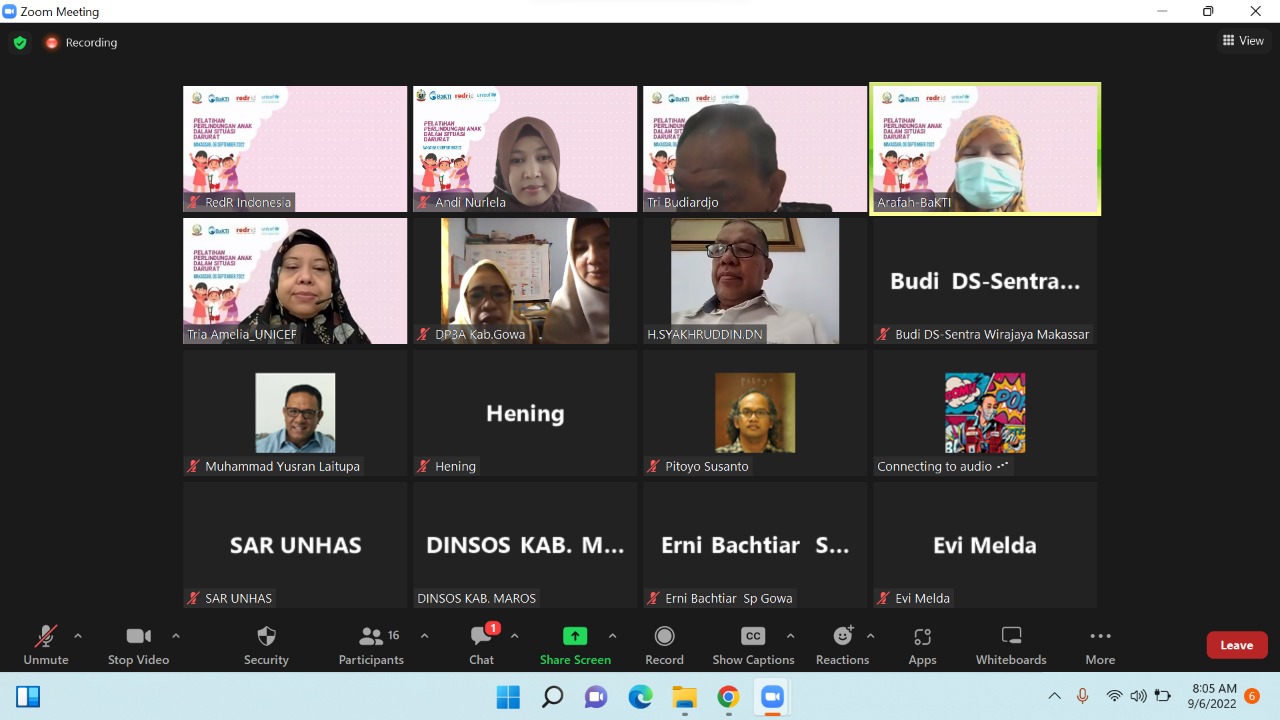Open the Security shield icon
This screenshot has width=1280, height=720.
[266, 636]
